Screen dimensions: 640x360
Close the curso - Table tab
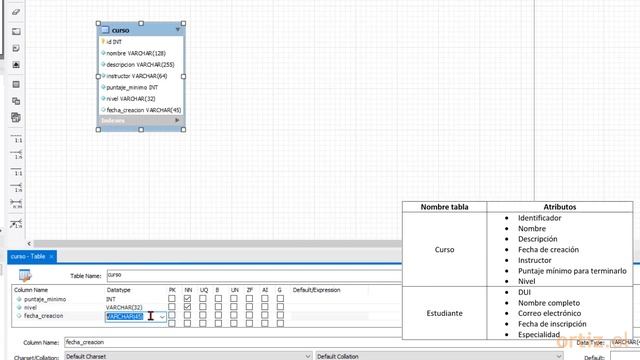click(51, 257)
